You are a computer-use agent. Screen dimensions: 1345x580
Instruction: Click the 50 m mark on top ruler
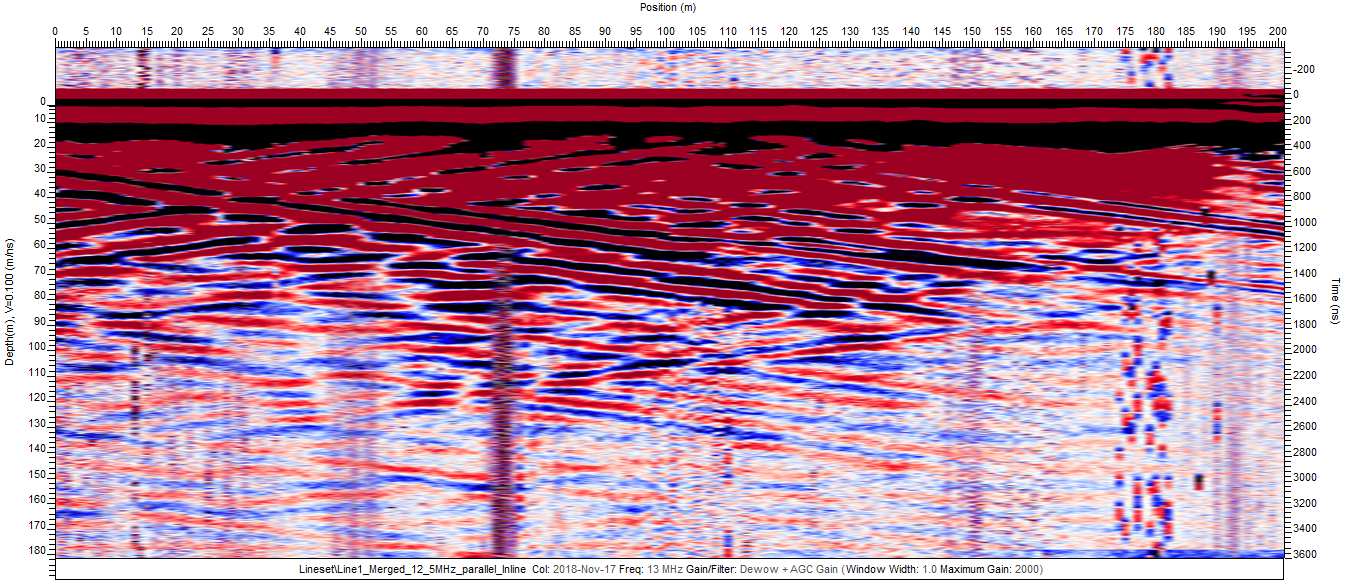pos(361,31)
